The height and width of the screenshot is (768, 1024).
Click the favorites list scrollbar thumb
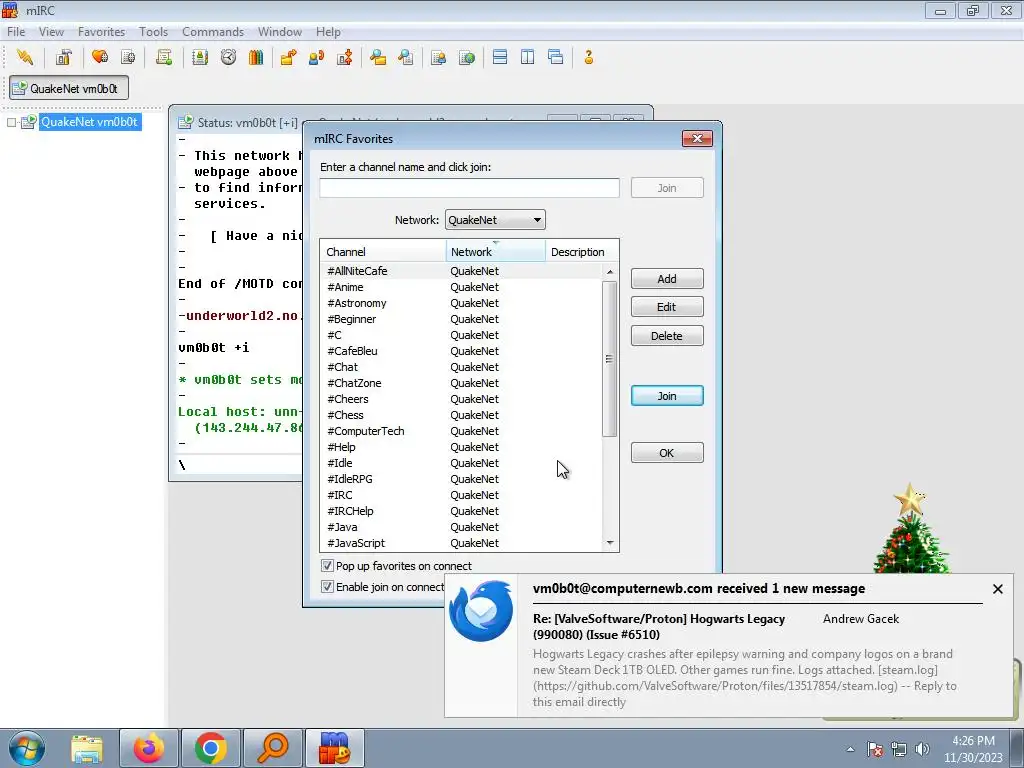(x=609, y=359)
